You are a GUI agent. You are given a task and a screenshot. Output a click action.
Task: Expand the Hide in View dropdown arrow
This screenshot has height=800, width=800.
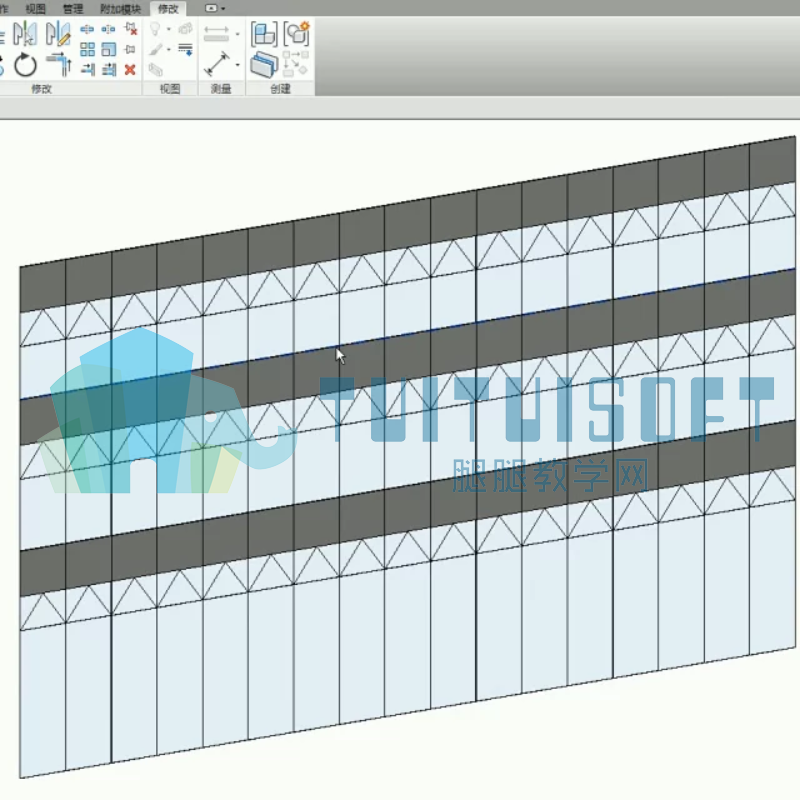coord(168,30)
